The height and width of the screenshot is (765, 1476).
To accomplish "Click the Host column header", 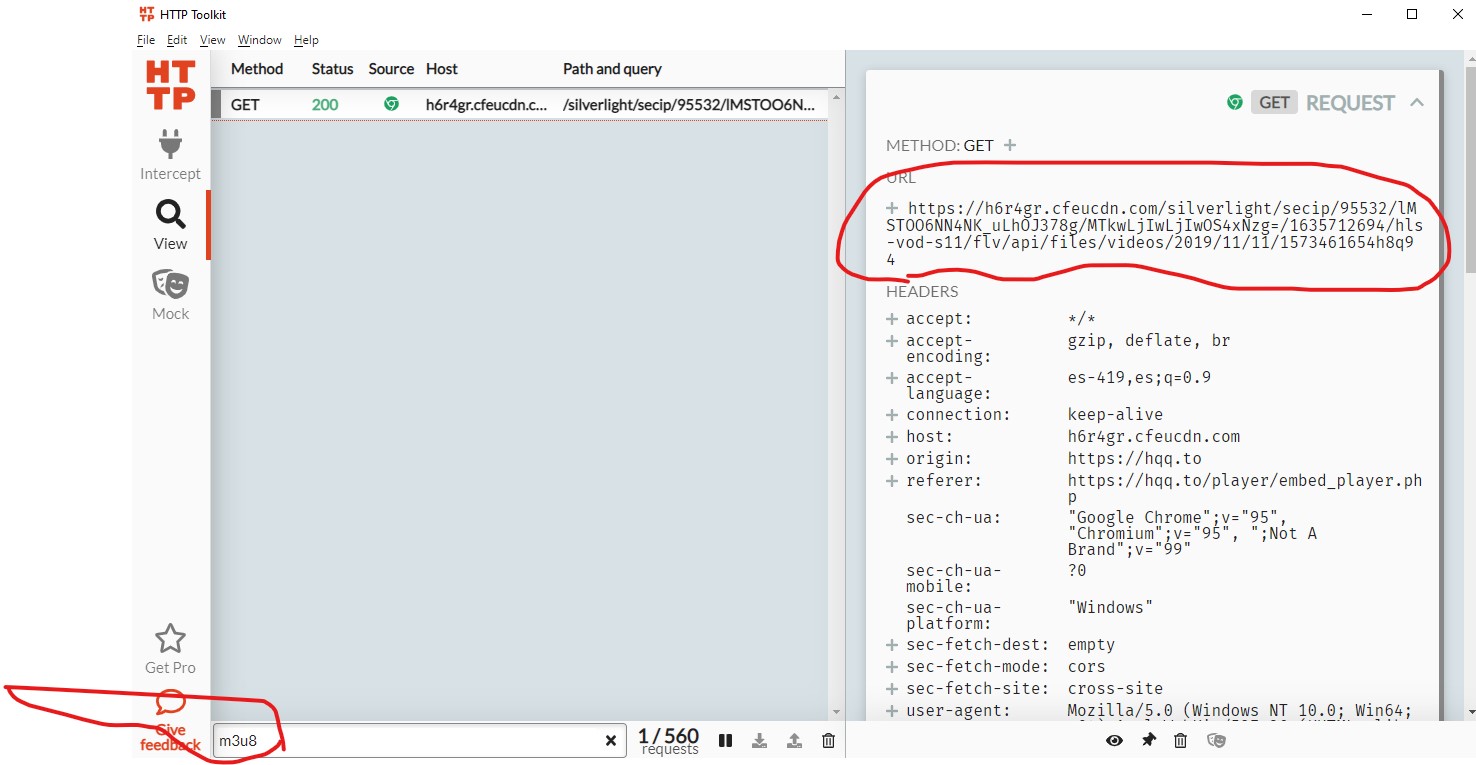I will pyautogui.click(x=442, y=69).
